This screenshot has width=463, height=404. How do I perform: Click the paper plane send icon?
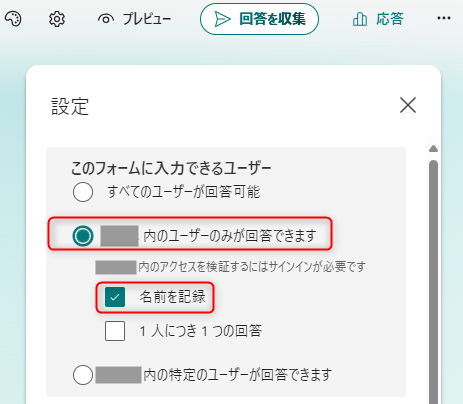(x=222, y=19)
